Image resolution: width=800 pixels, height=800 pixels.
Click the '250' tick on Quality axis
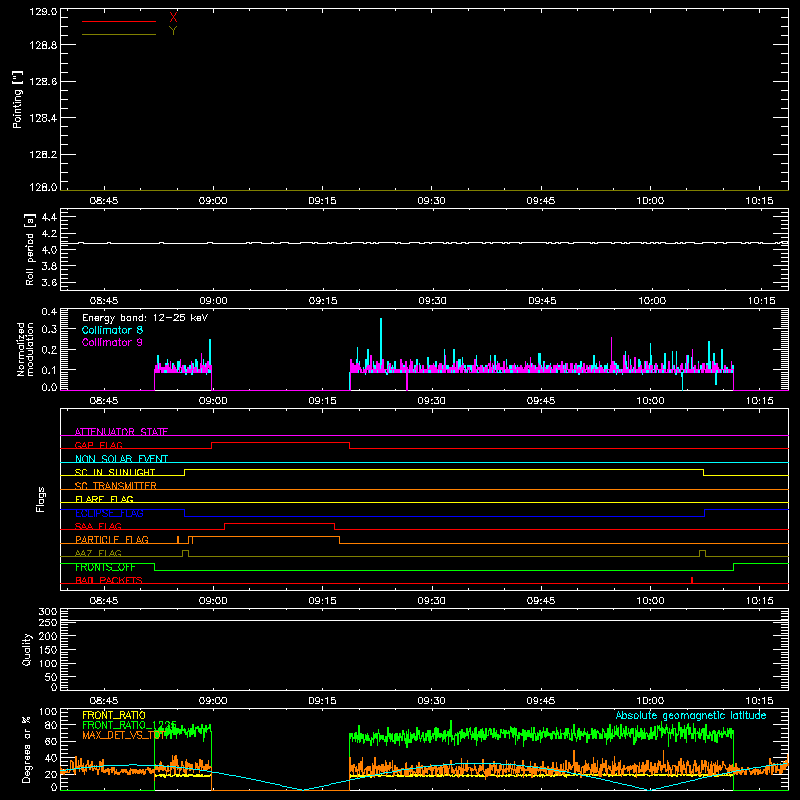47,622
